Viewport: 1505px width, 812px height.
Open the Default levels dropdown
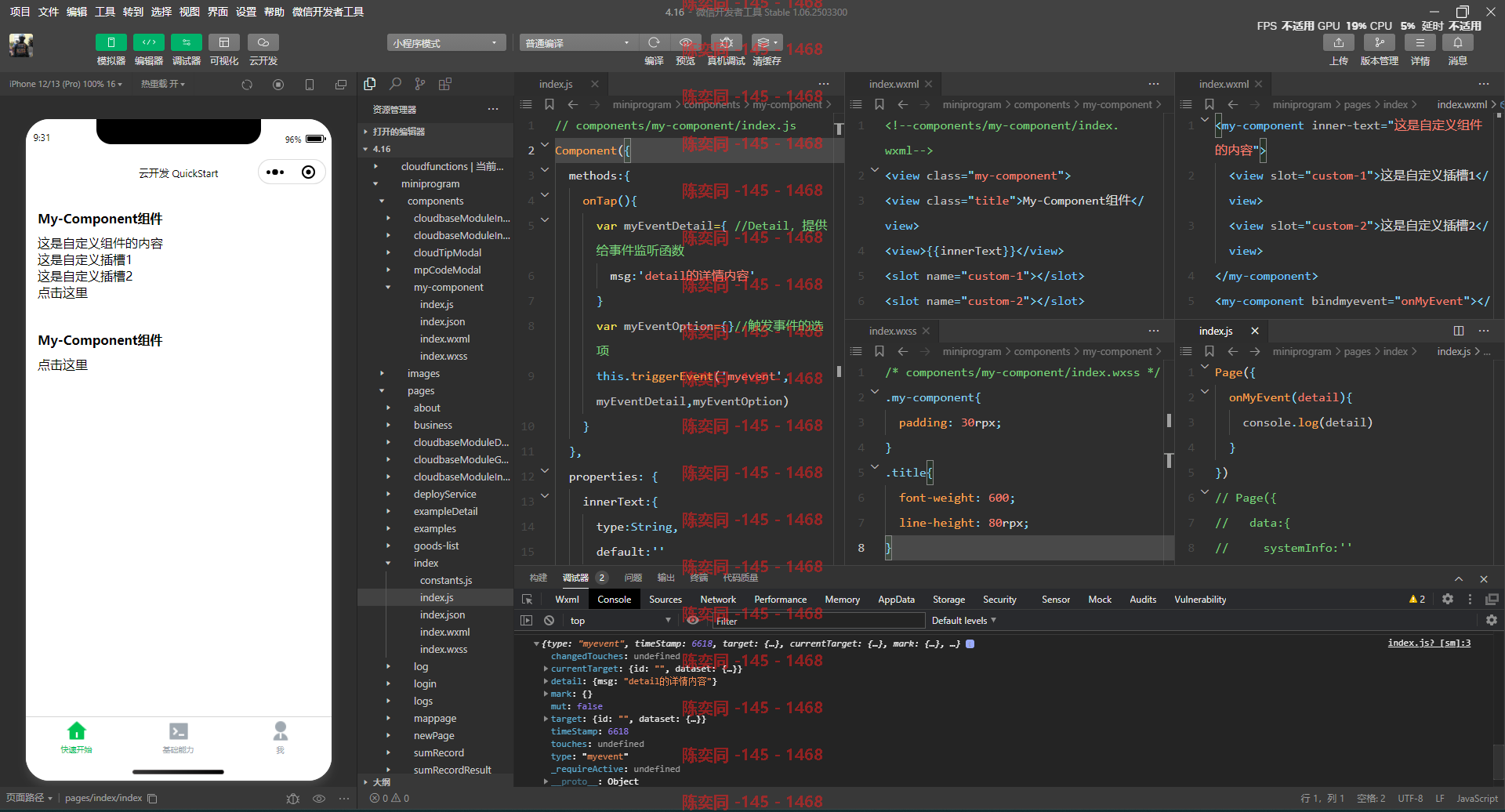tap(964, 620)
